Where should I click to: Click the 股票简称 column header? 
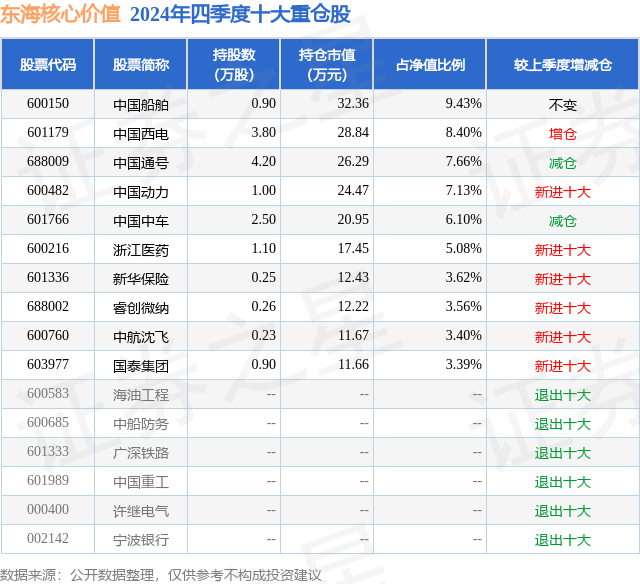click(141, 64)
